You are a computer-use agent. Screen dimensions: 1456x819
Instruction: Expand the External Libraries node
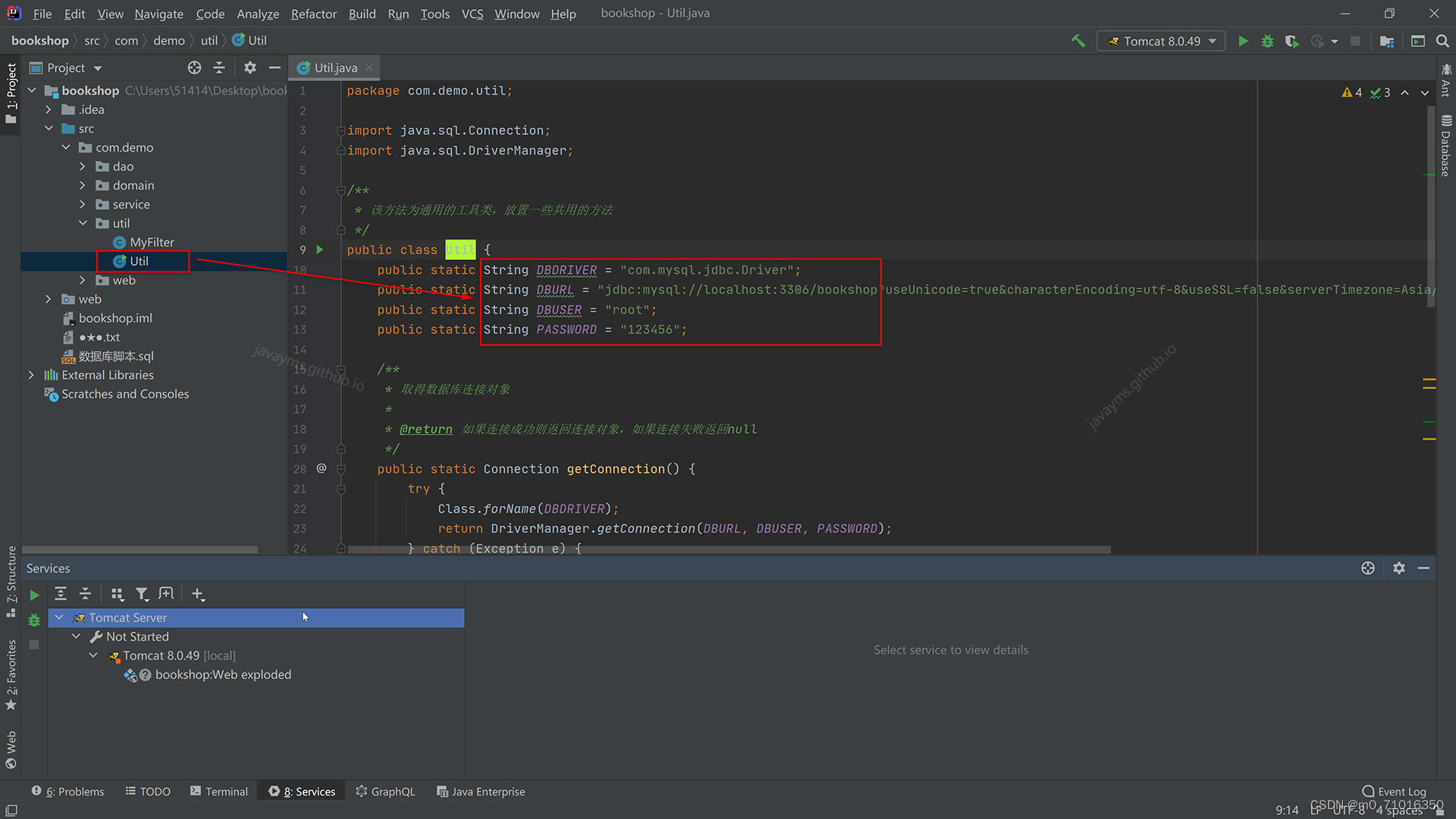coord(32,374)
